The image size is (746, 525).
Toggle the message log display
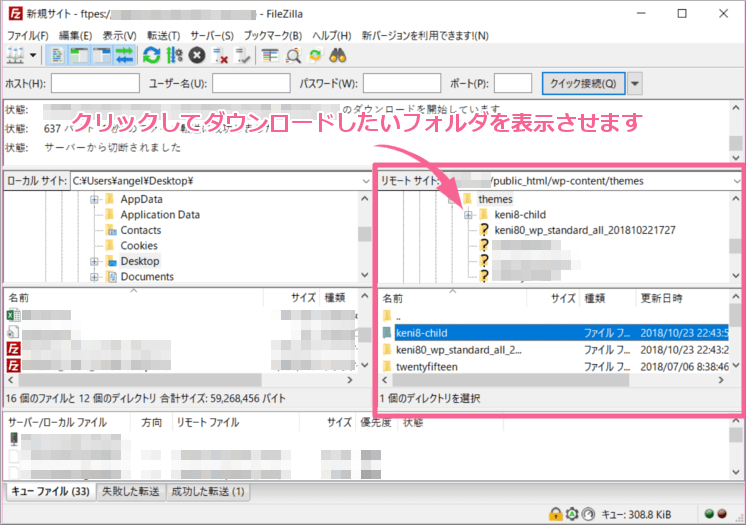[58, 56]
